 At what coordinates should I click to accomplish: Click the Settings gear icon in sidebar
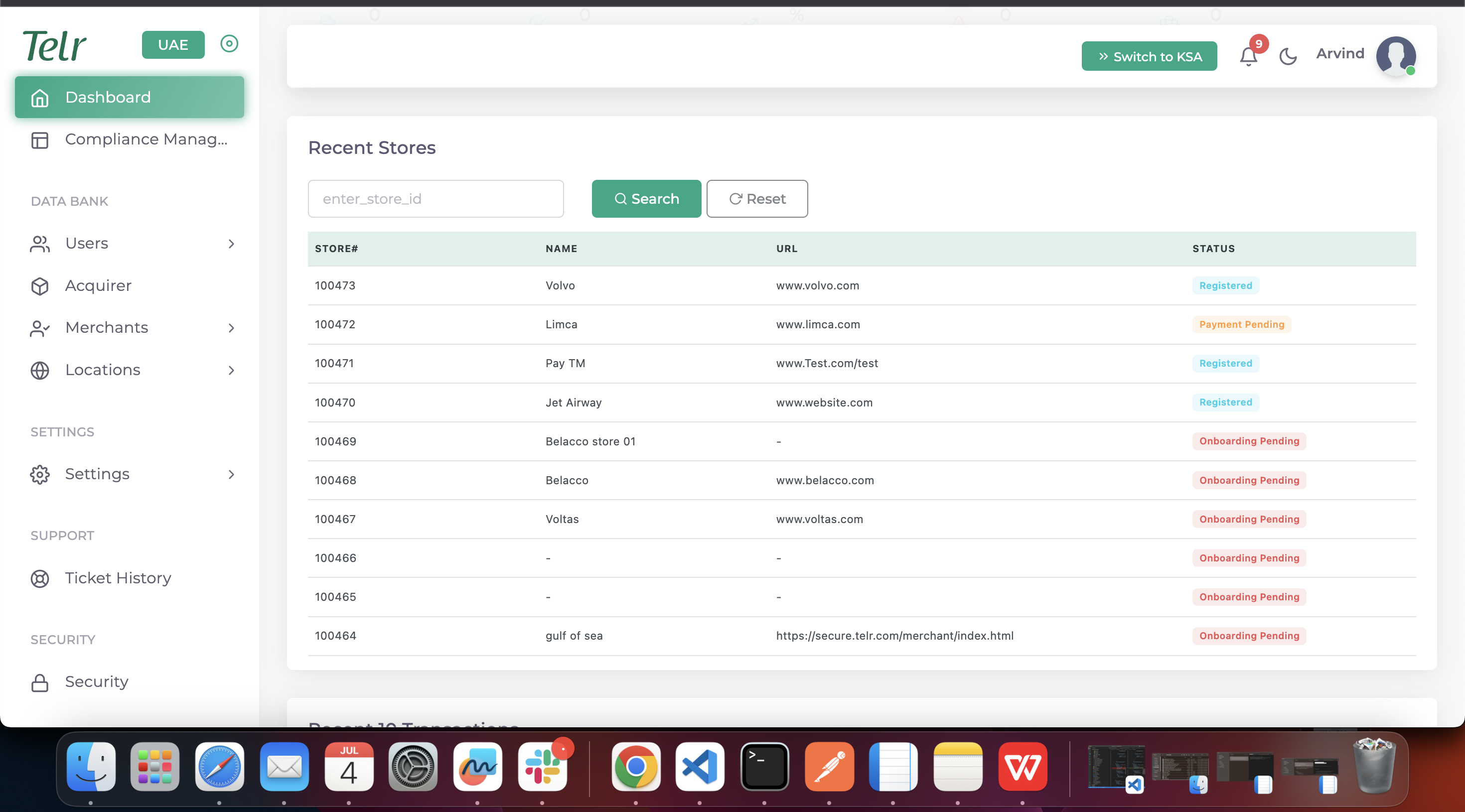[40, 475]
